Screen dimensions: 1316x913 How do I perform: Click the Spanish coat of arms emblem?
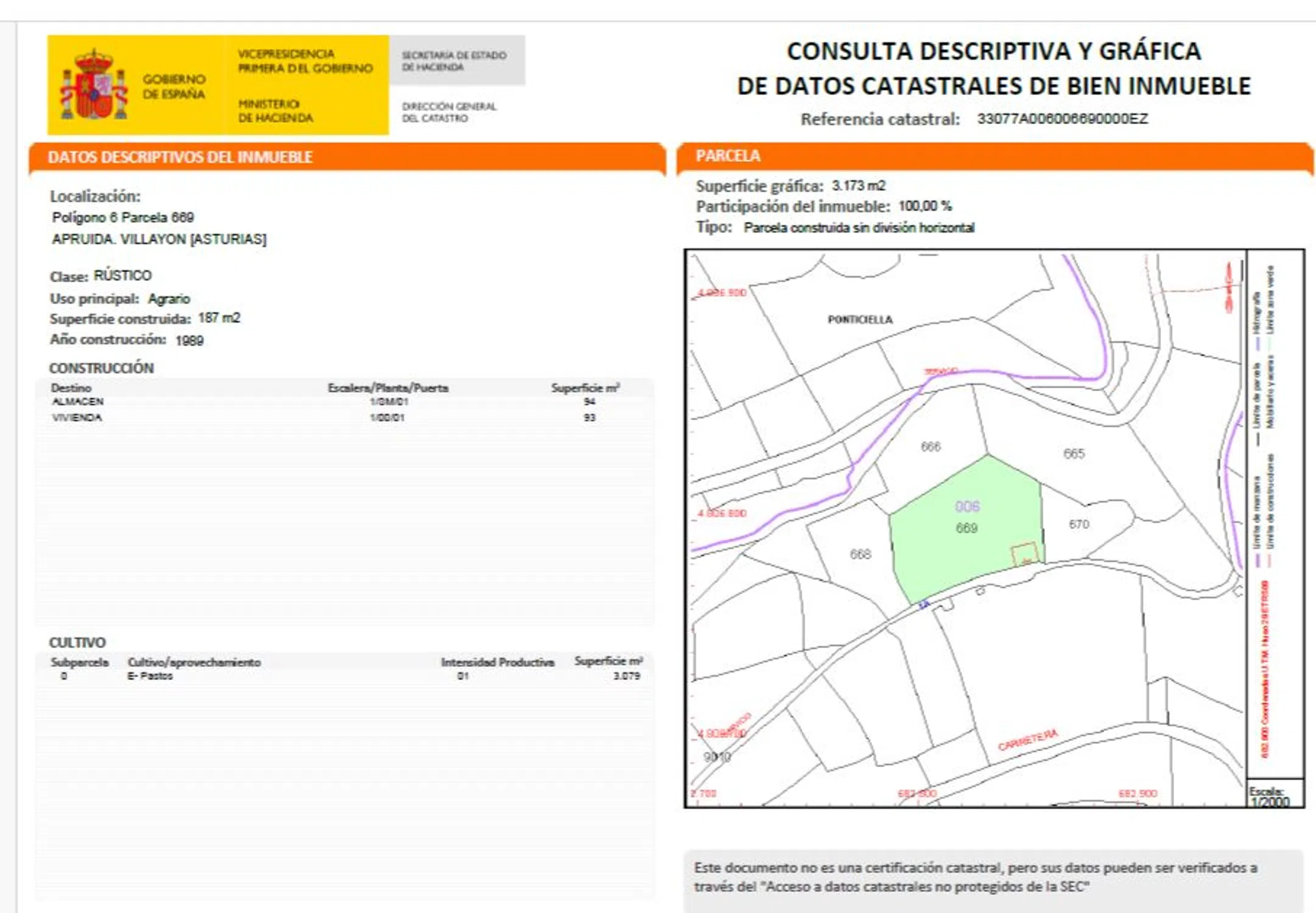pyautogui.click(x=94, y=86)
